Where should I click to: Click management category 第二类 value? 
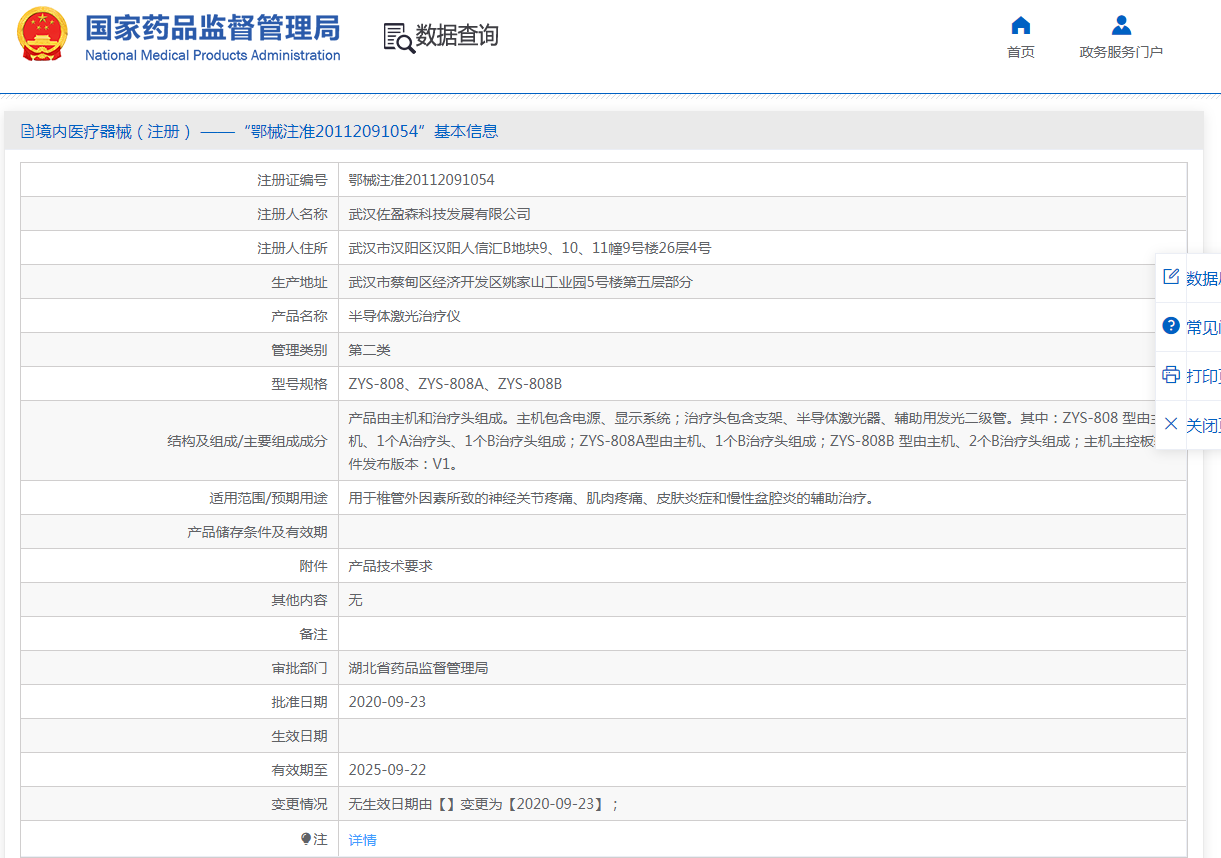click(369, 350)
